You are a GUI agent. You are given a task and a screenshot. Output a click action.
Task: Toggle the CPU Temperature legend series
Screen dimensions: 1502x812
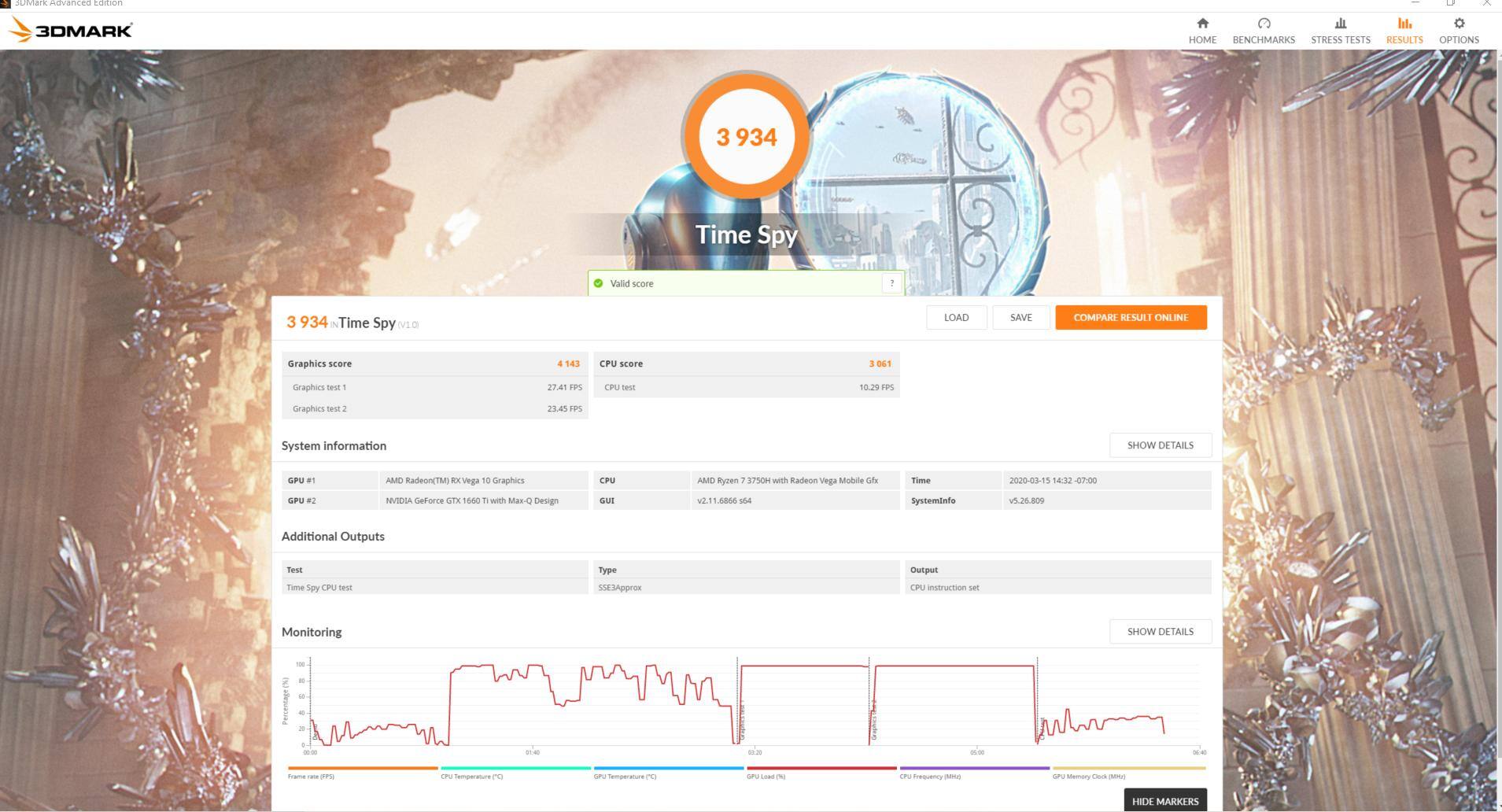pyautogui.click(x=471, y=777)
